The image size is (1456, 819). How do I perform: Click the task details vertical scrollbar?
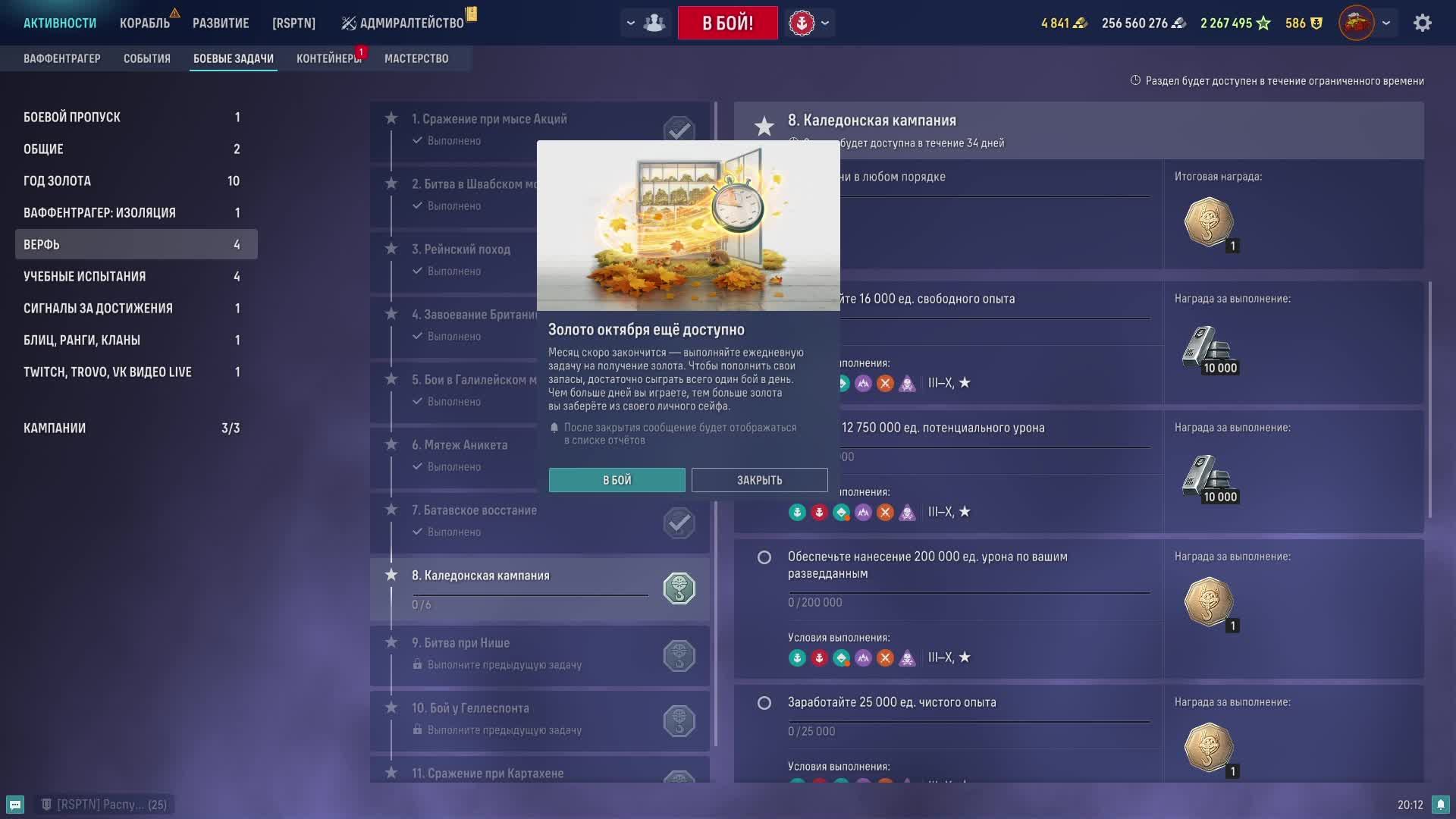click(x=1429, y=400)
